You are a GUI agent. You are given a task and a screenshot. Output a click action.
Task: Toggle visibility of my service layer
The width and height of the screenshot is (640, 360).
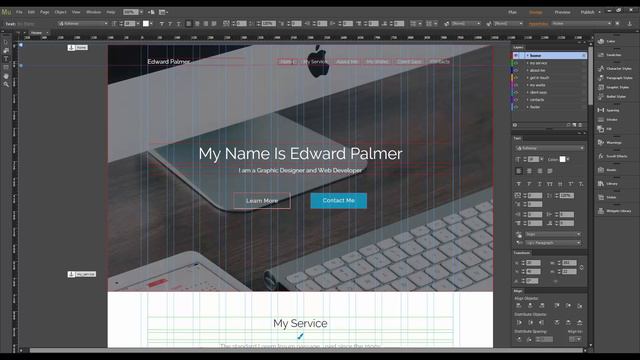coord(516,63)
